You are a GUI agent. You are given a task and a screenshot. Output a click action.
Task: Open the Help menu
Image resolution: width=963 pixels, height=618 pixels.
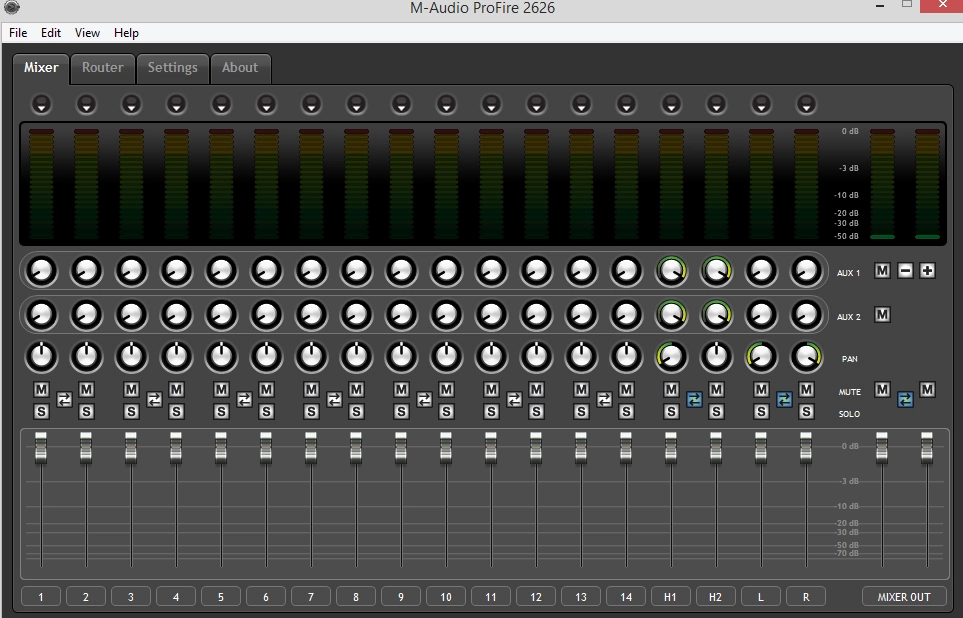[126, 33]
